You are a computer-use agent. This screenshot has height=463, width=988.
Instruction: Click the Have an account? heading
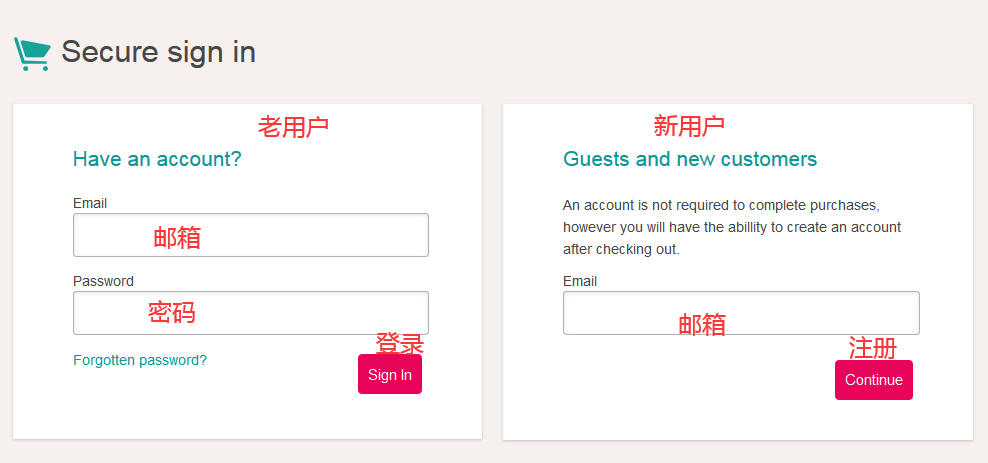click(x=157, y=158)
